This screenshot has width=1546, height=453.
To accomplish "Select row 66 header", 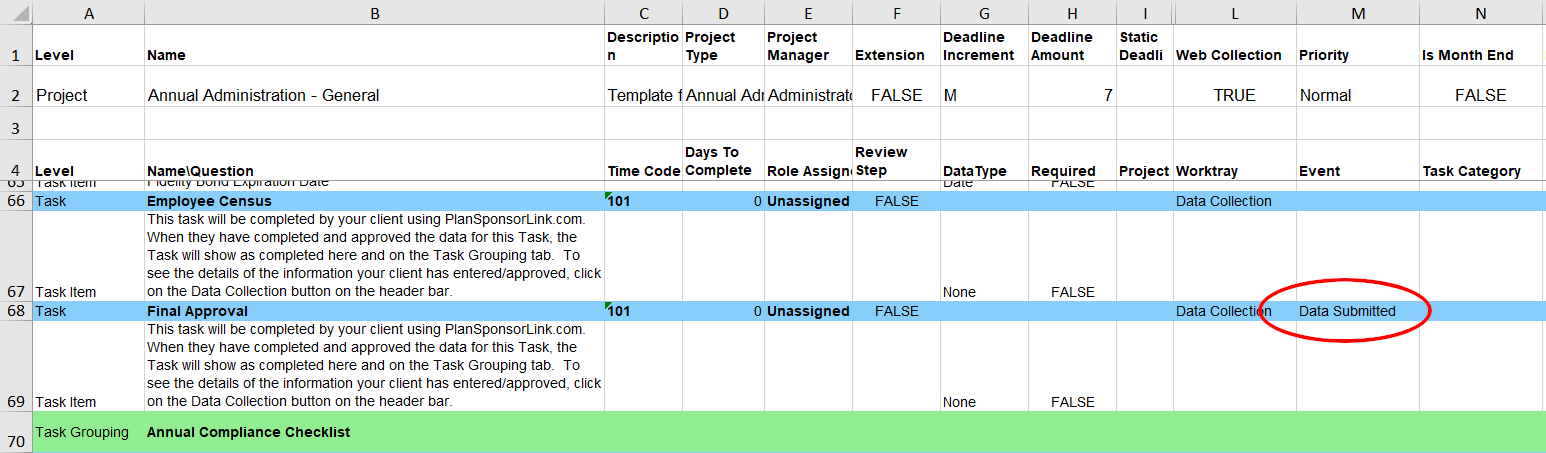I will pyautogui.click(x=16, y=201).
